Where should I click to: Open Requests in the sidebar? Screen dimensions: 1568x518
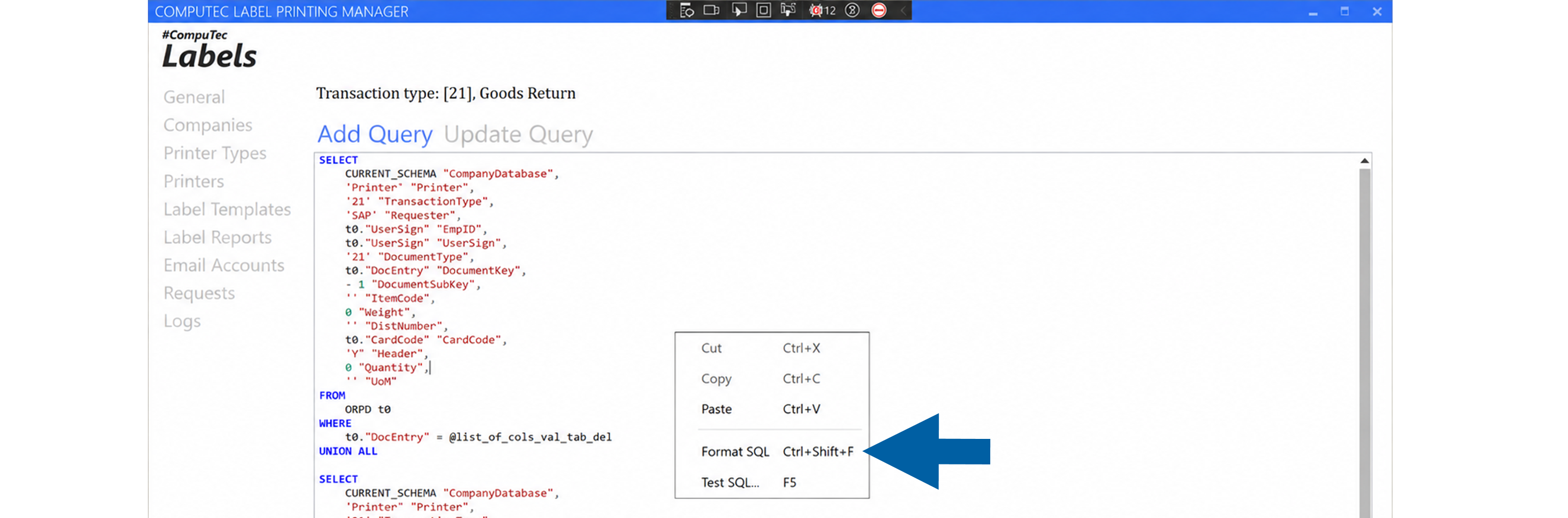[199, 293]
